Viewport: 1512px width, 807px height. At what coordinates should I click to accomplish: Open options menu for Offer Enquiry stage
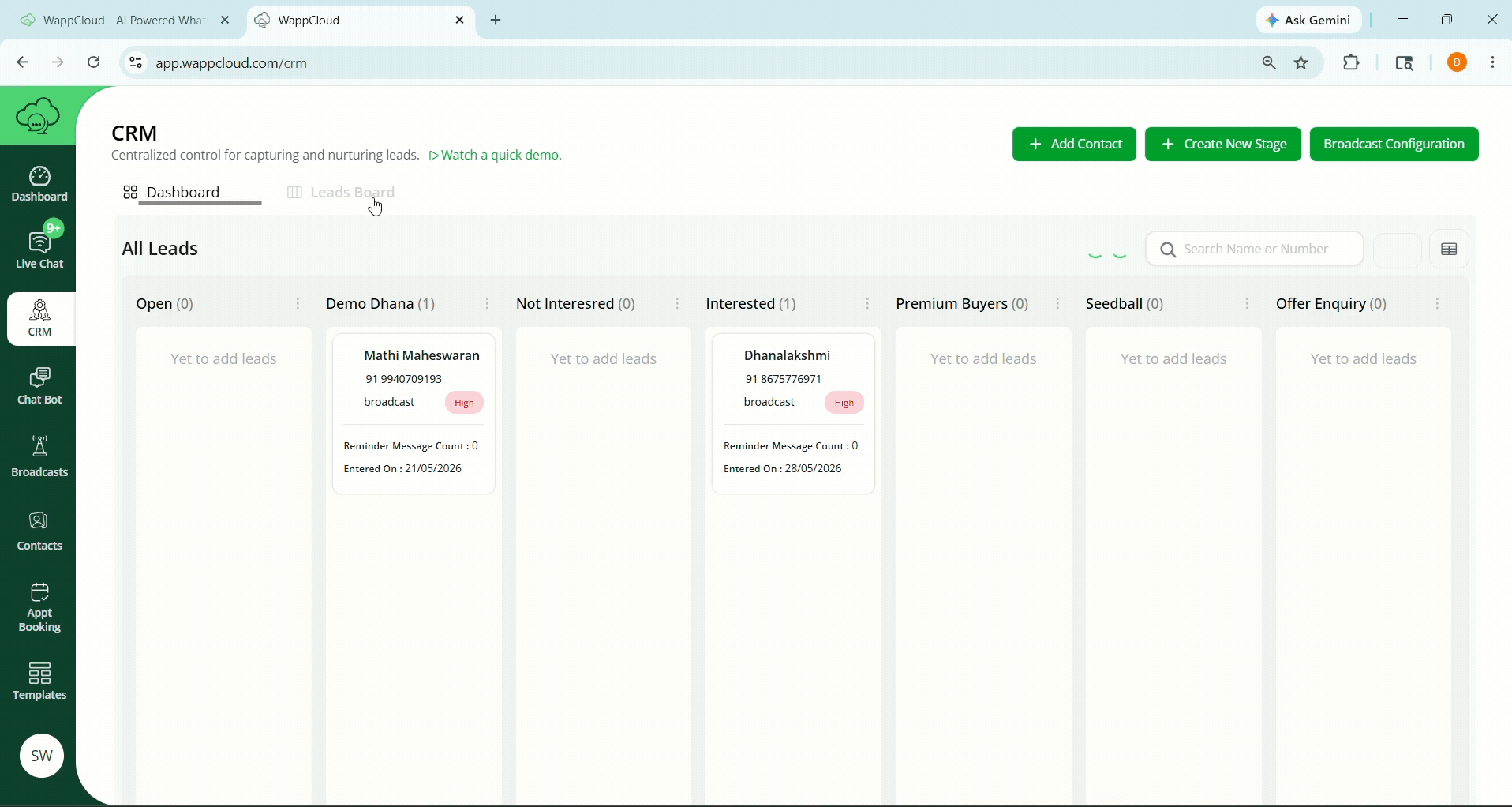pyautogui.click(x=1439, y=304)
